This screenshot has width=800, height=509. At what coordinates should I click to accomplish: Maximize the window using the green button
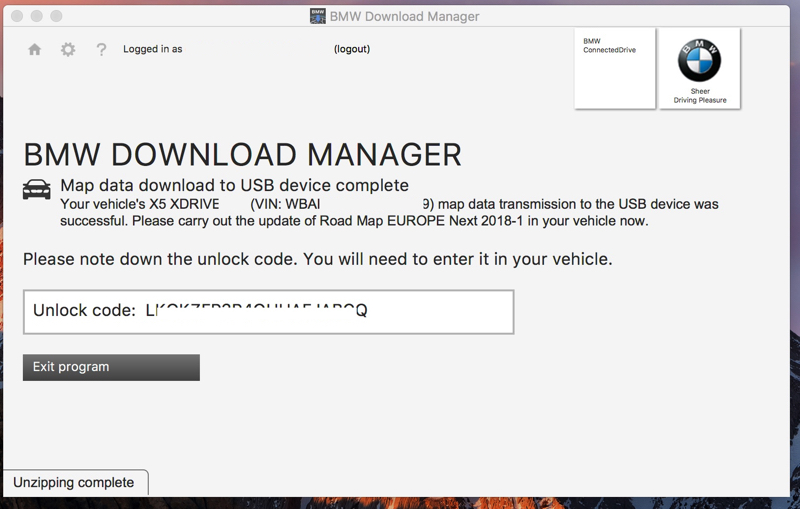[56, 16]
